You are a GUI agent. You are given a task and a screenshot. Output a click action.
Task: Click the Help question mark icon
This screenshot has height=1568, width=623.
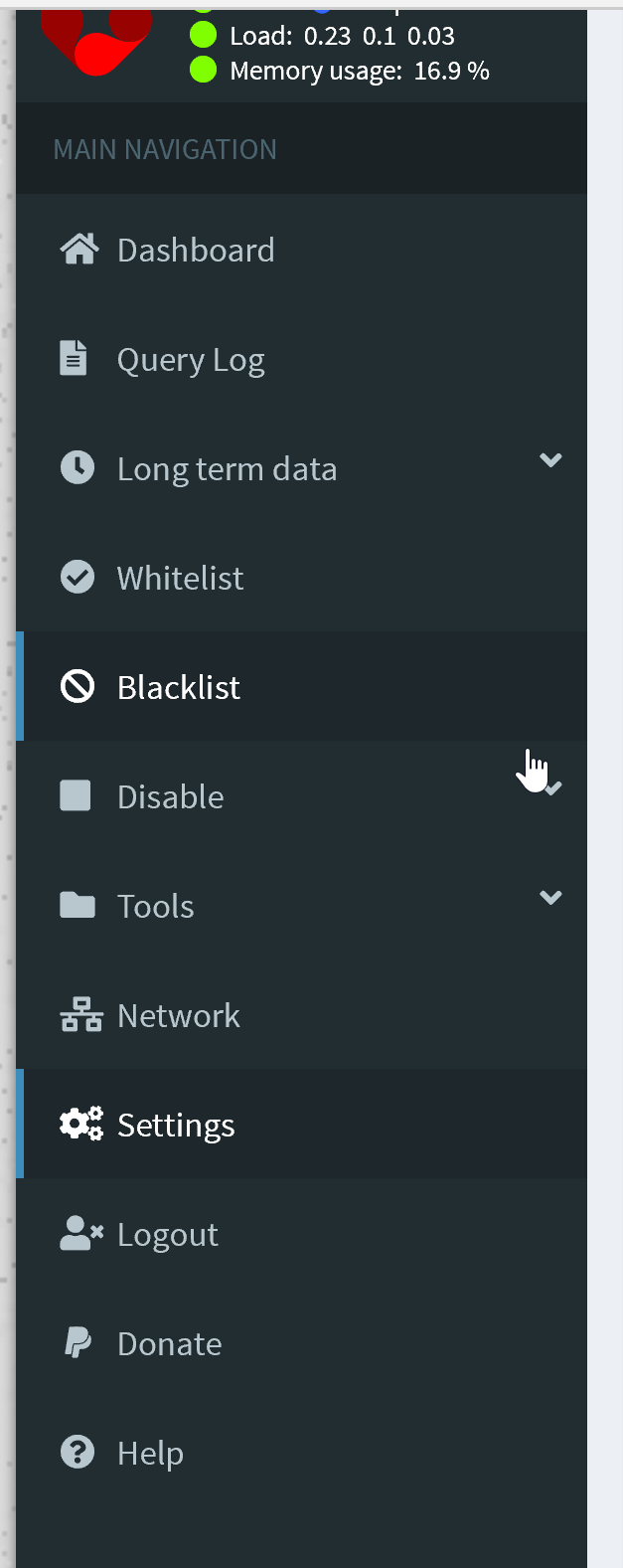(78, 1452)
